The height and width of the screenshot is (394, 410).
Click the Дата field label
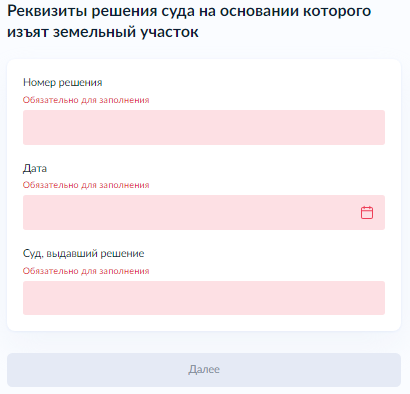tap(35, 168)
